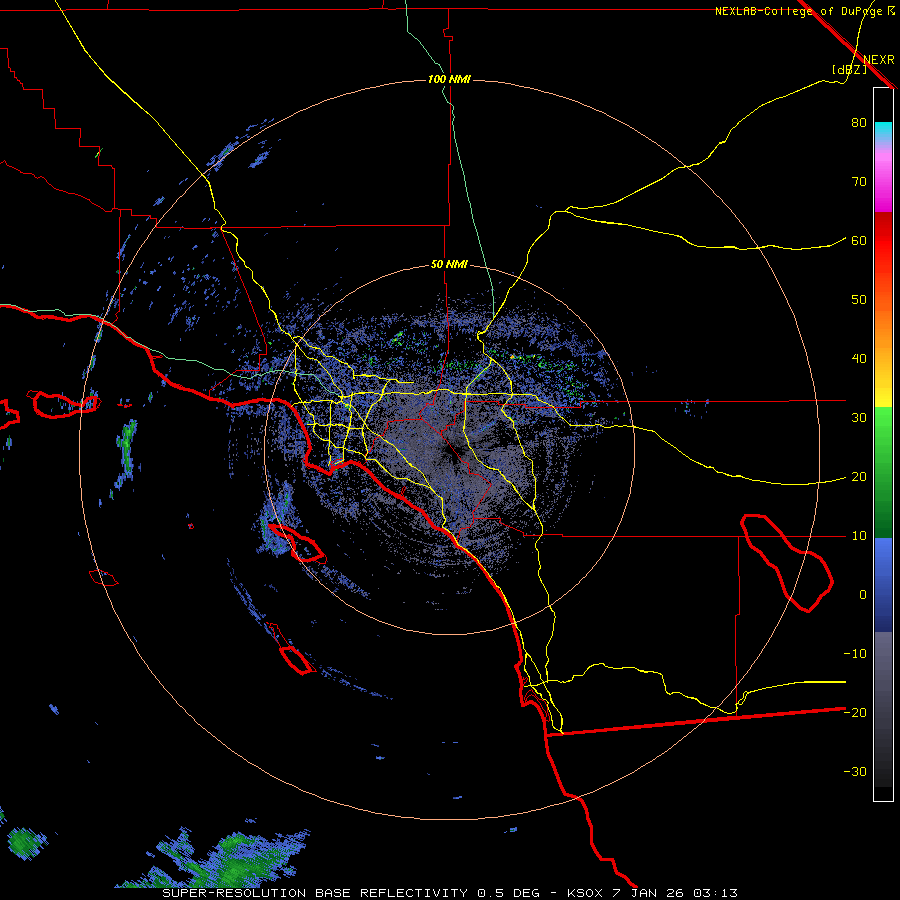Click the 70 value on dBZ scale
Viewport: 900px width, 900px height.
point(859,182)
